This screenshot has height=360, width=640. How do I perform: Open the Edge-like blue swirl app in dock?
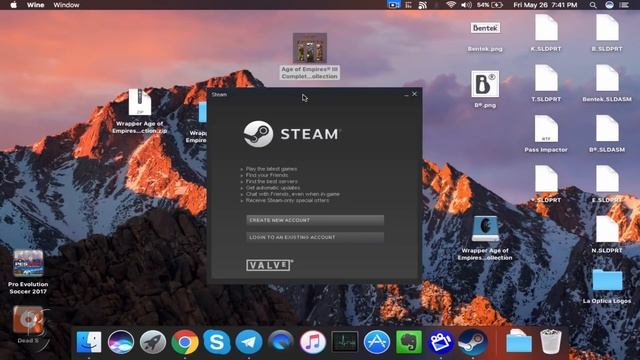(281, 342)
